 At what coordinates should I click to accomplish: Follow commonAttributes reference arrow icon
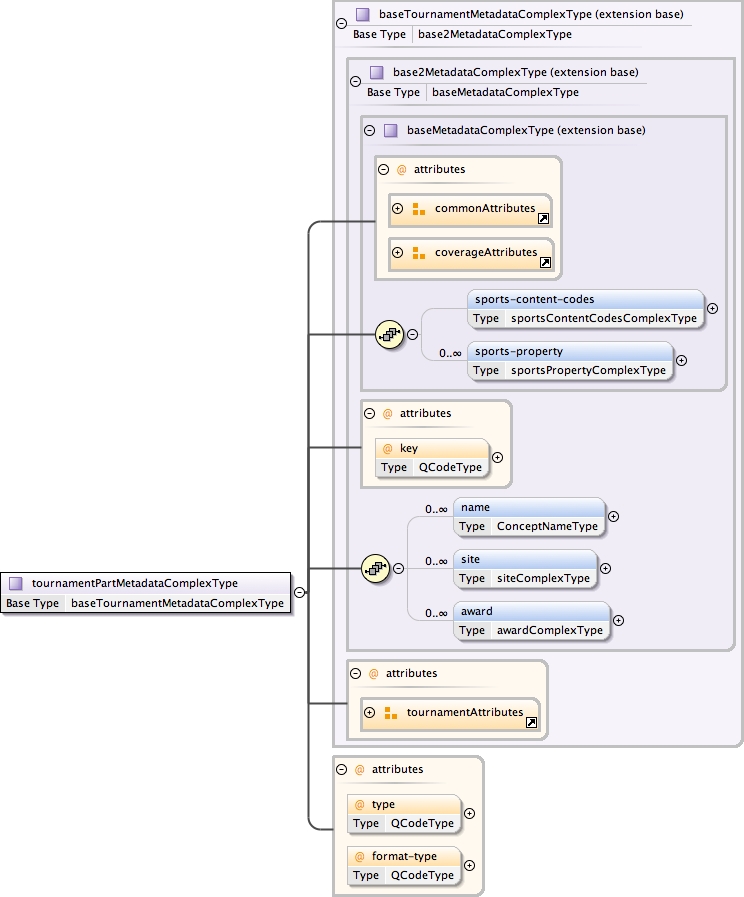(x=544, y=218)
